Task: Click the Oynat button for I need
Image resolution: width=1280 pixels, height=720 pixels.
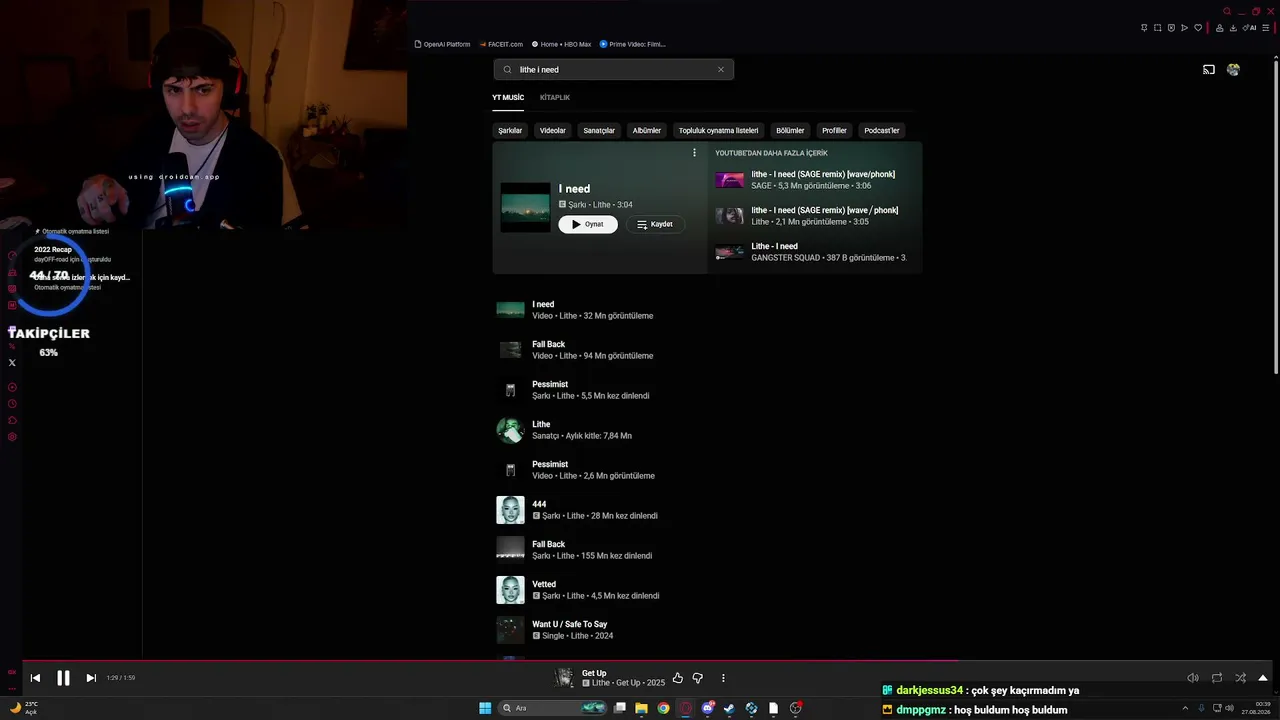Action: [x=588, y=224]
